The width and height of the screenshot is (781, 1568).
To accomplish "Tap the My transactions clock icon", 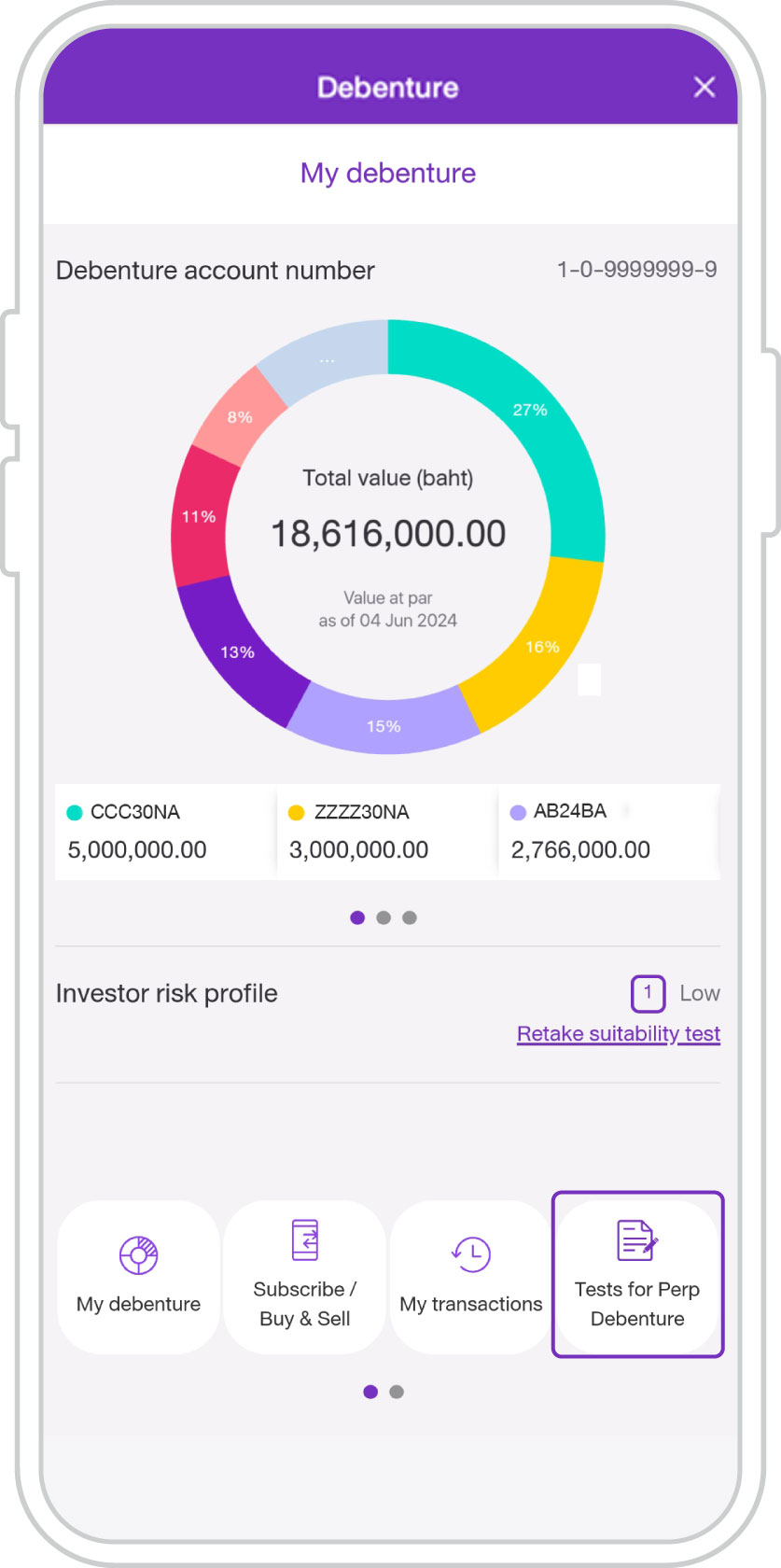I will pos(471,1253).
